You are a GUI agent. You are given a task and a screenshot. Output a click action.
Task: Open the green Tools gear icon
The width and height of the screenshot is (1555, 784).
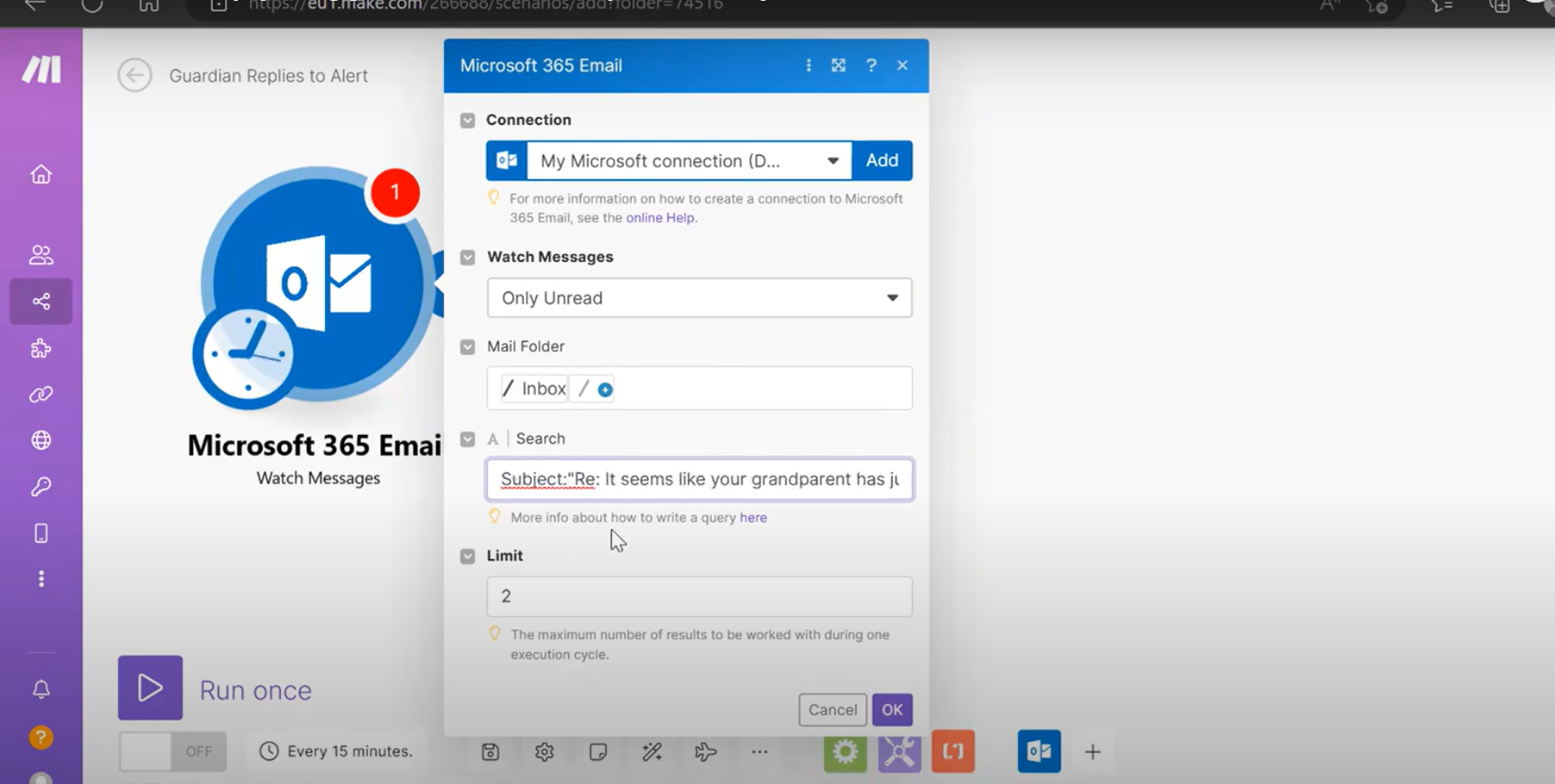click(846, 751)
